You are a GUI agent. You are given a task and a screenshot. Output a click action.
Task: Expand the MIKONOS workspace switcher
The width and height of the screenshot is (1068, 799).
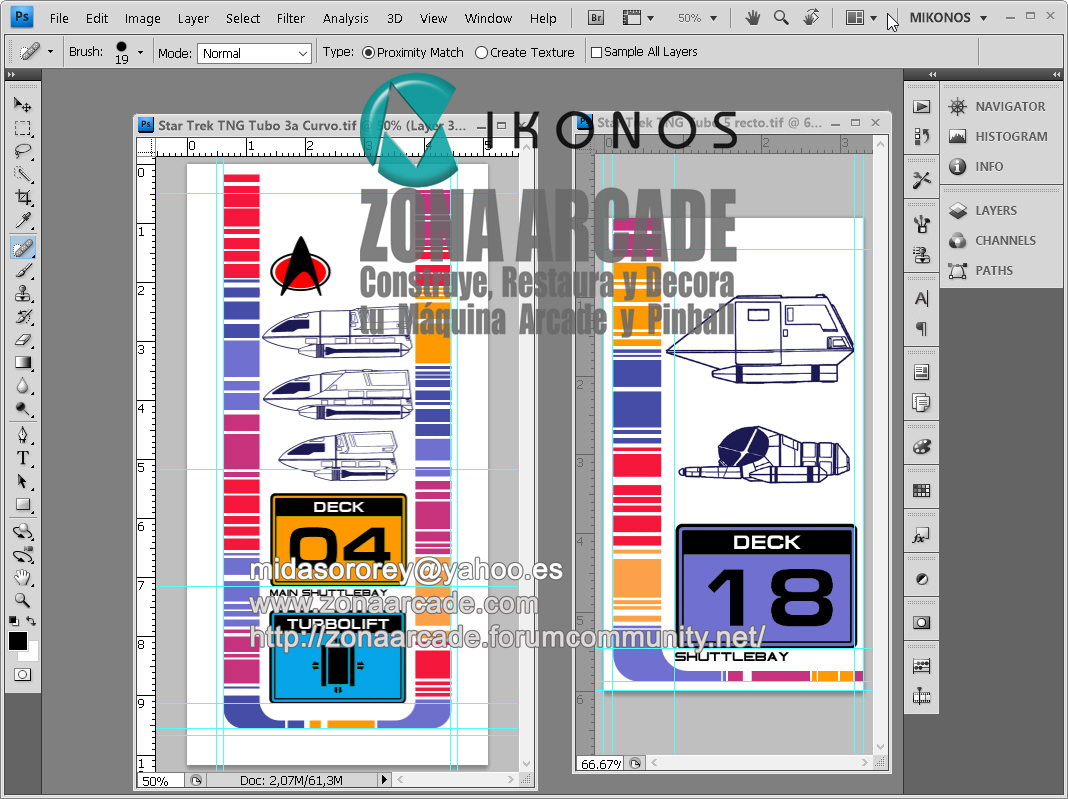click(948, 18)
